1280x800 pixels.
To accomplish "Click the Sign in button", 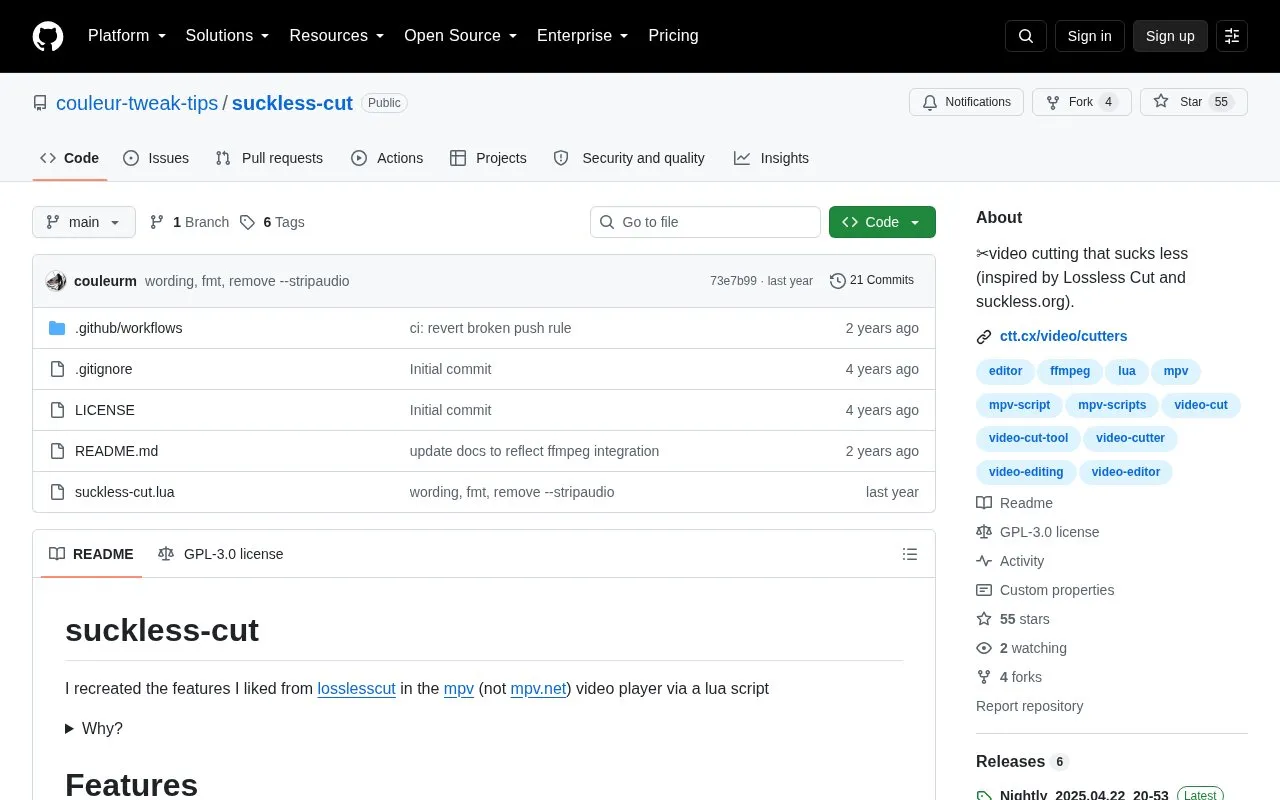I will coord(1089,36).
